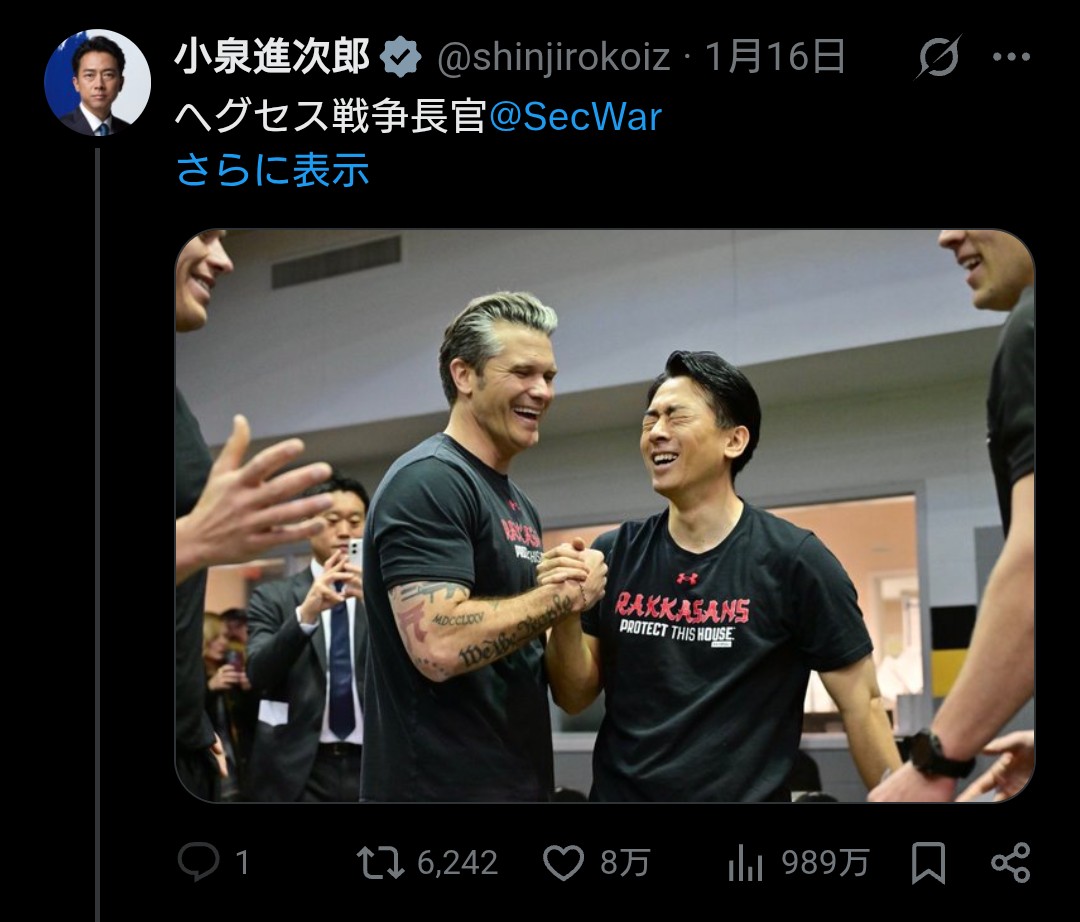This screenshot has height=922, width=1080.
Task: Click the @shinjirokoiz handle
Action: pyautogui.click(x=553, y=57)
